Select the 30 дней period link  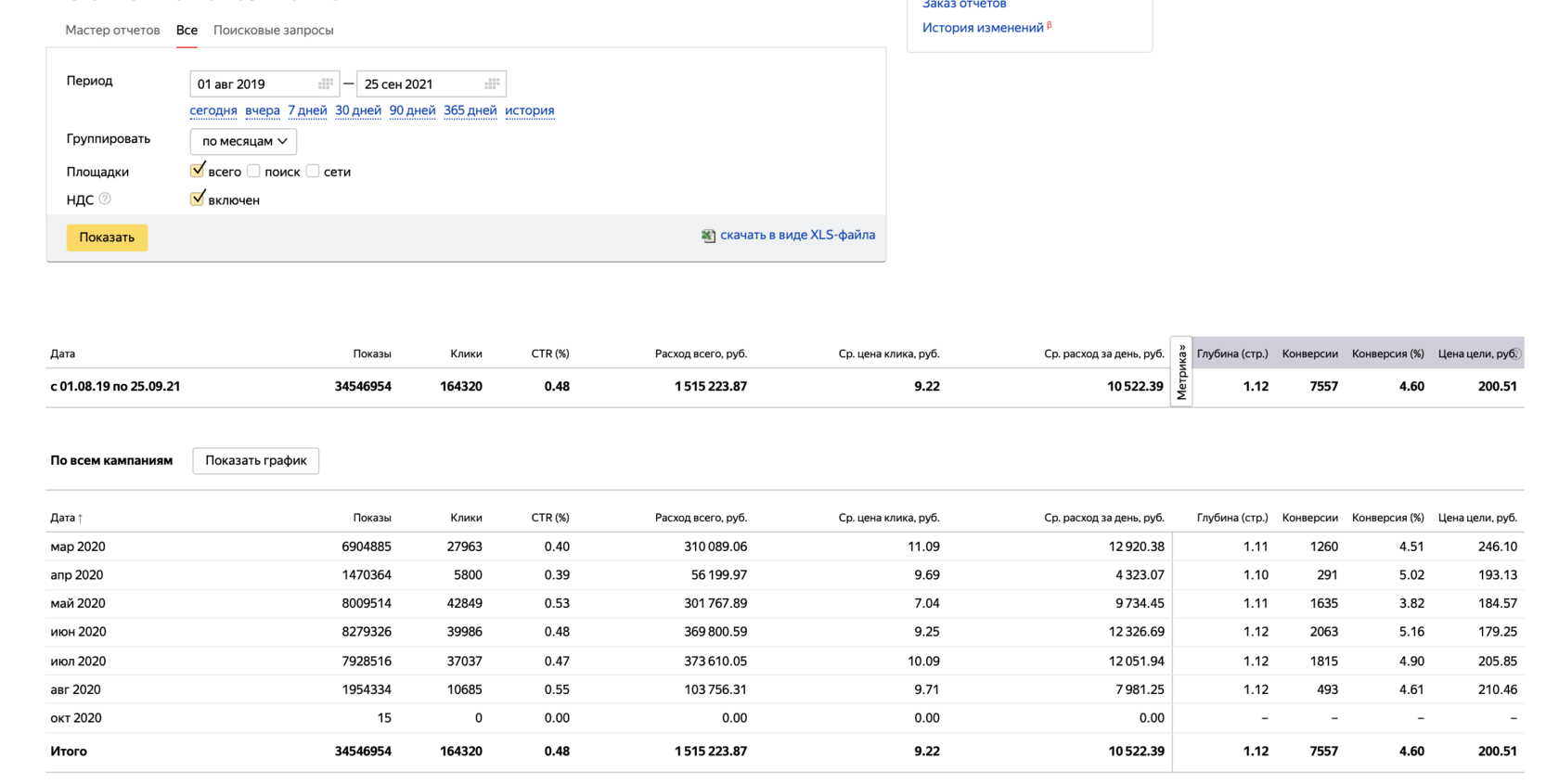[x=357, y=110]
